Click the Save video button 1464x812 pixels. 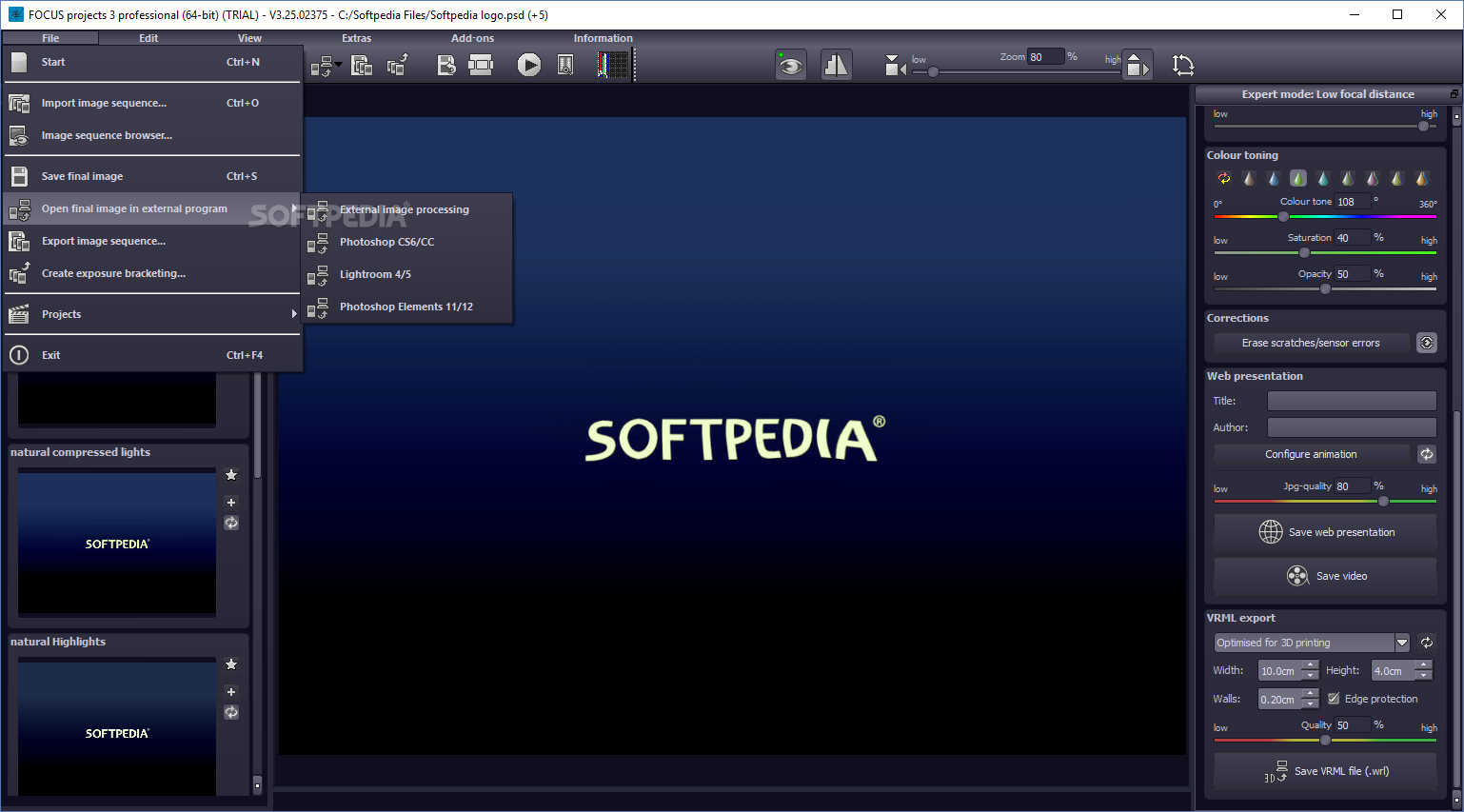[1325, 576]
